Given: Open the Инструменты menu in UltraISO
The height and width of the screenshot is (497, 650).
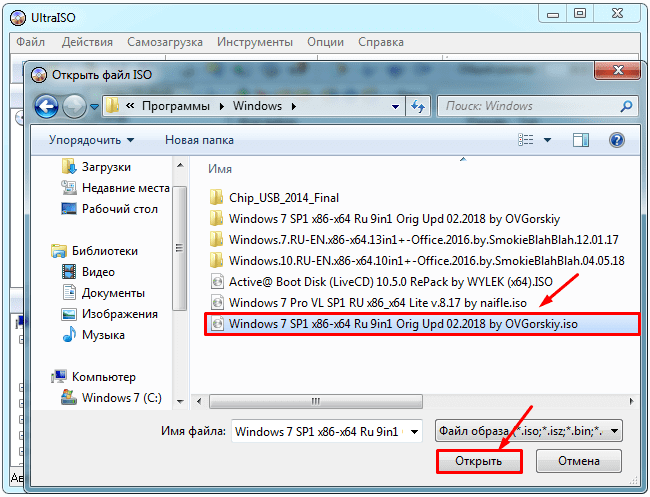Looking at the screenshot, I should coord(255,42).
